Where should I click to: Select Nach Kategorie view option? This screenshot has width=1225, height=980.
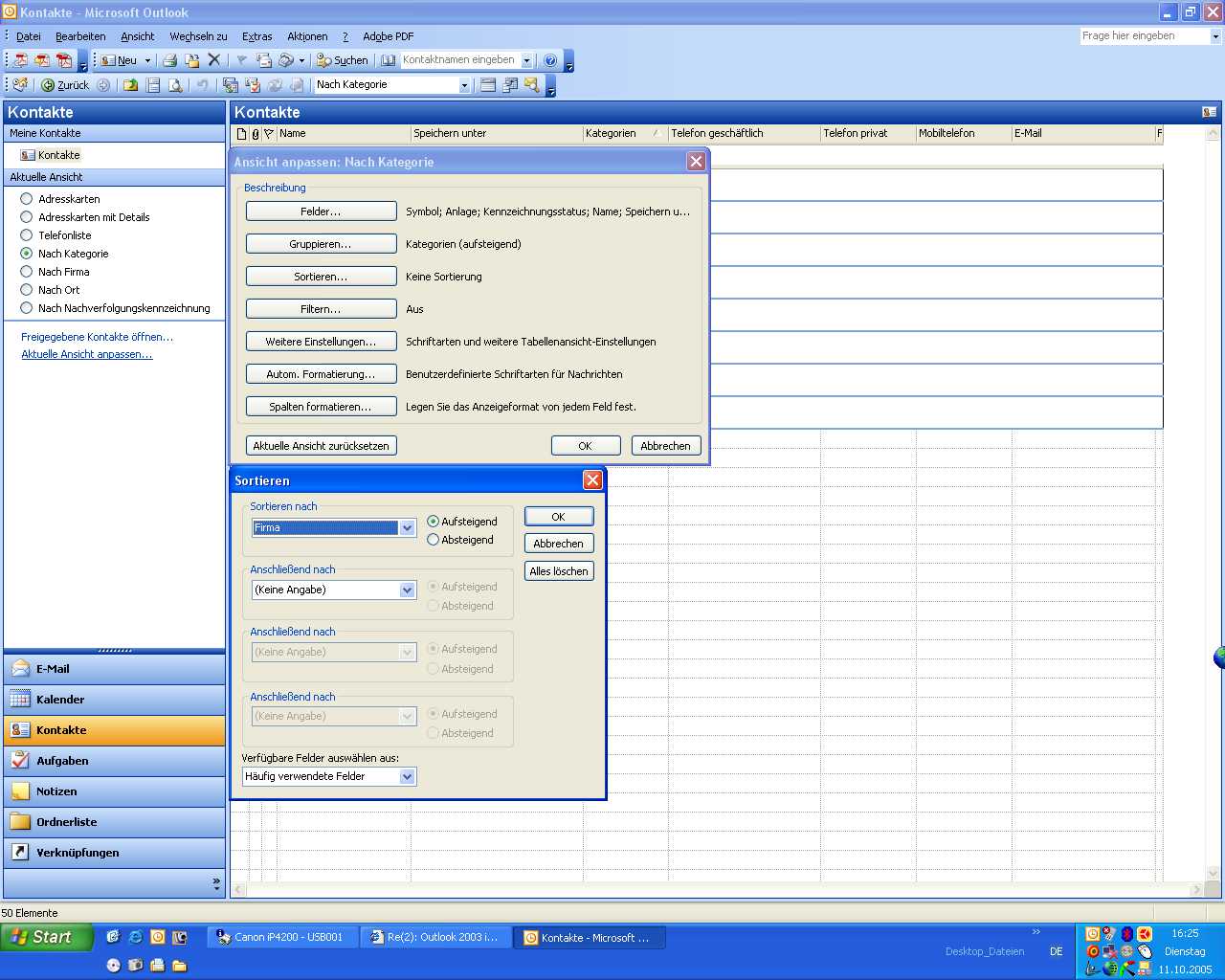tap(27, 254)
